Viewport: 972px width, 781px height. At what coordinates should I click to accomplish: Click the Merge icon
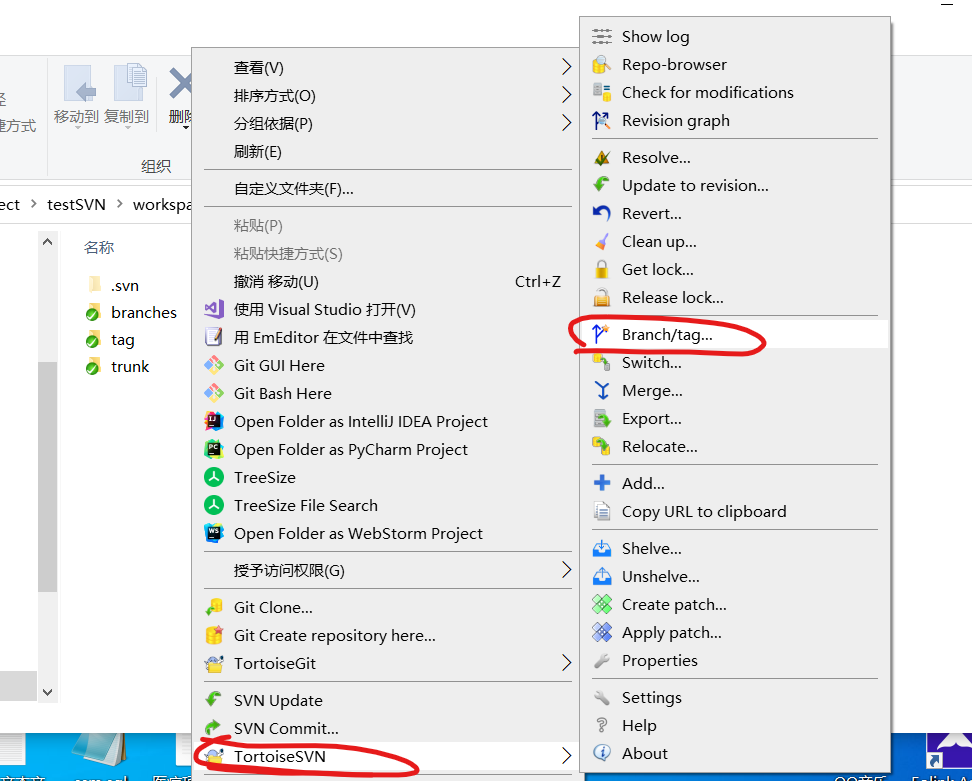pyautogui.click(x=601, y=390)
